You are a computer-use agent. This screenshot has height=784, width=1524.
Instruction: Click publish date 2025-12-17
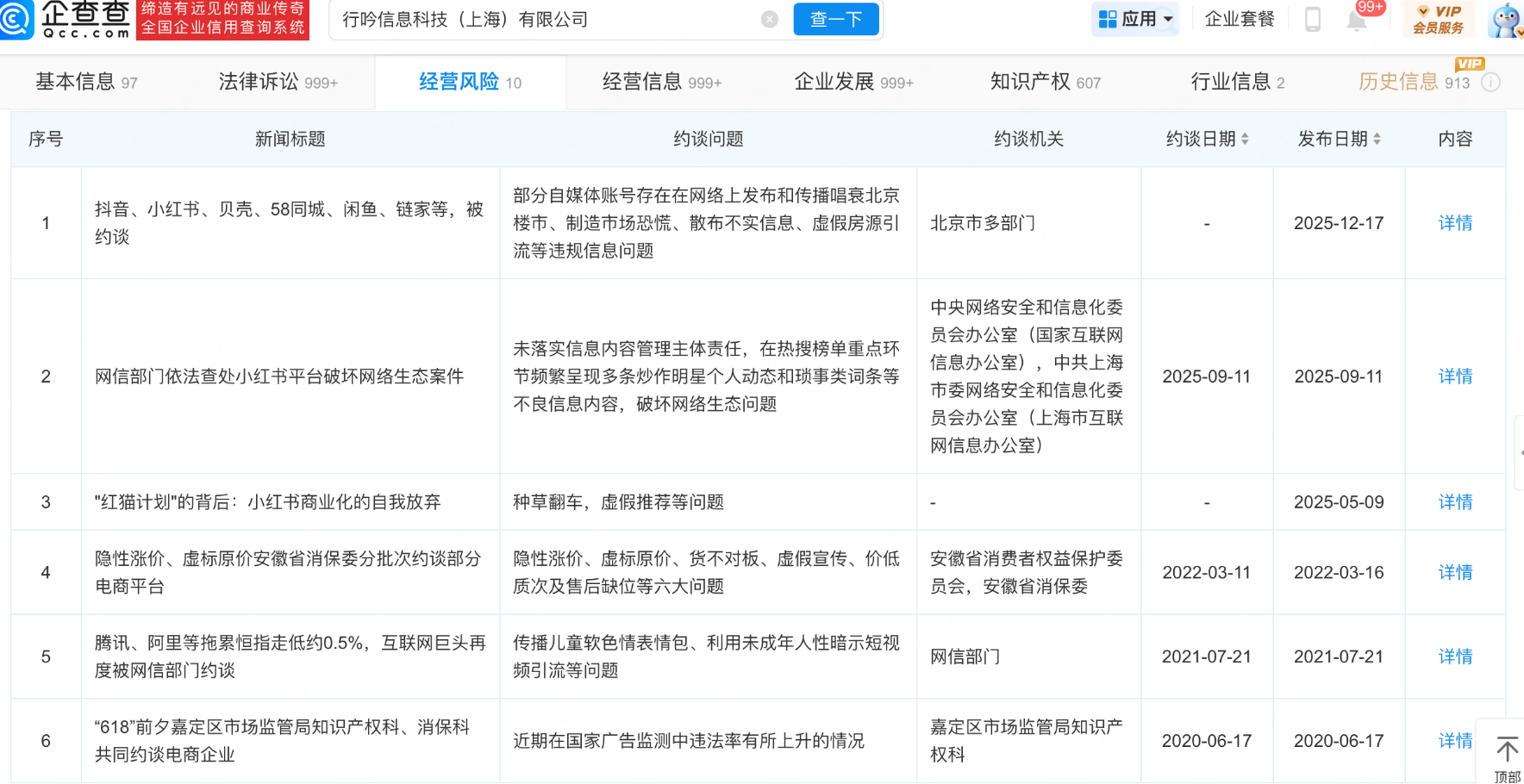point(1339,223)
